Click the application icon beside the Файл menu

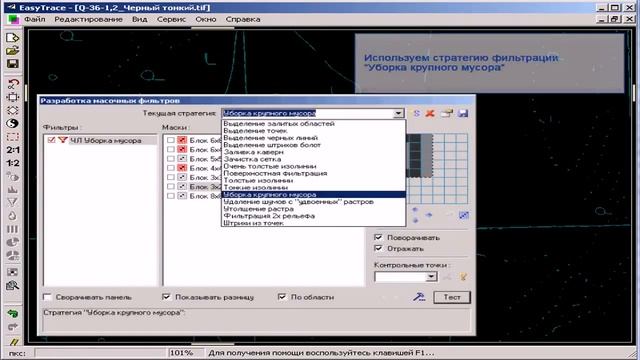click(13, 19)
